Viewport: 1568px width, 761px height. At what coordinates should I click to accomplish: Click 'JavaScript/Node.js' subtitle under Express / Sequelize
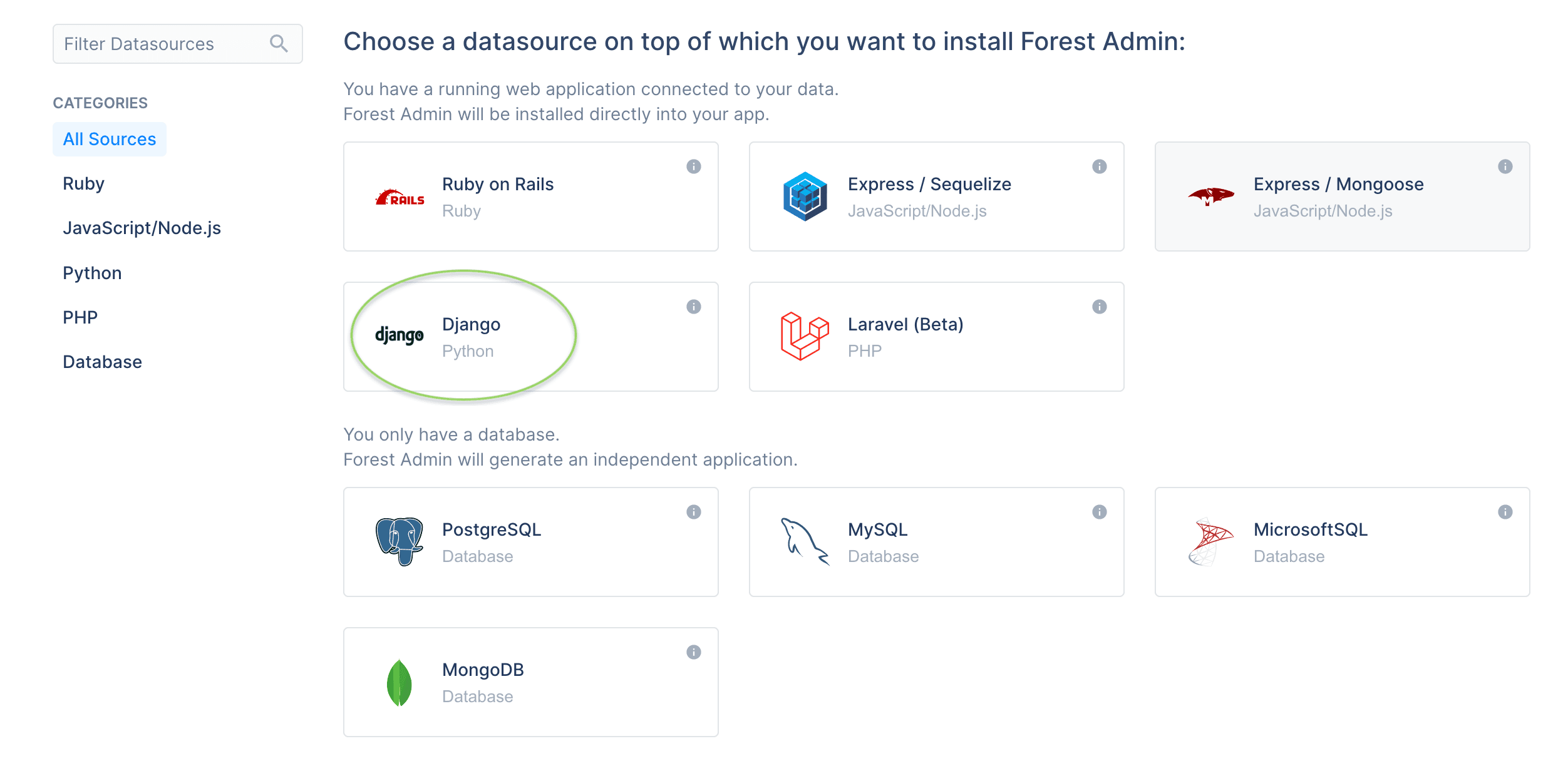(x=917, y=211)
